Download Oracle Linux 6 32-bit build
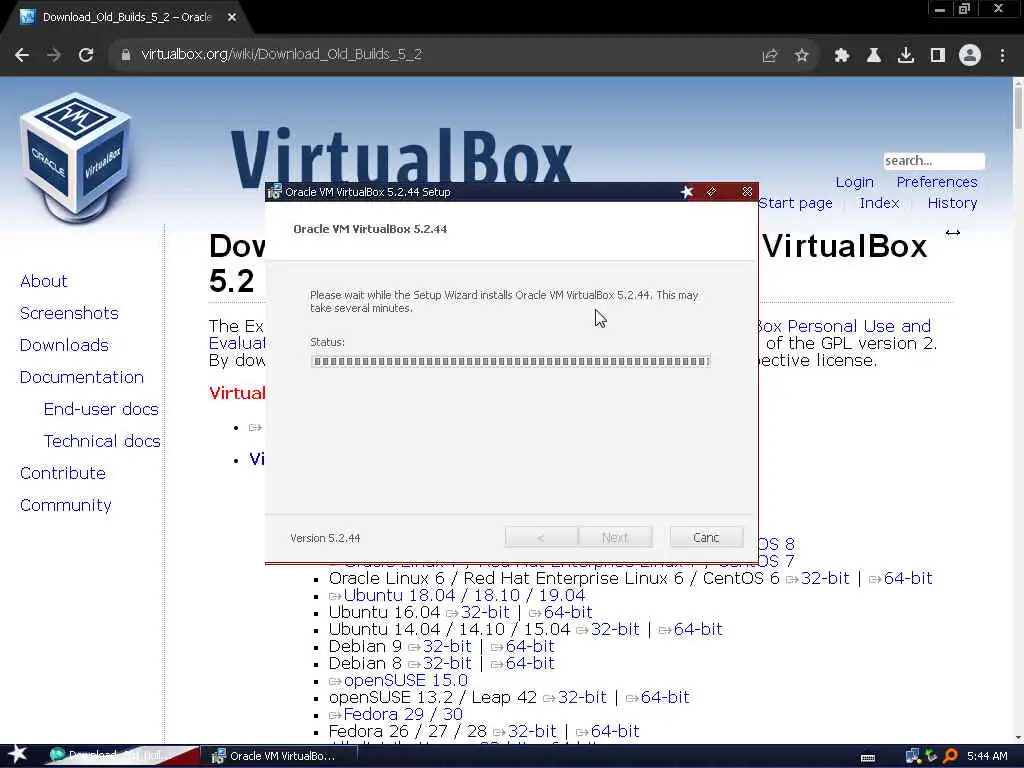This screenshot has width=1024, height=768. click(x=825, y=579)
